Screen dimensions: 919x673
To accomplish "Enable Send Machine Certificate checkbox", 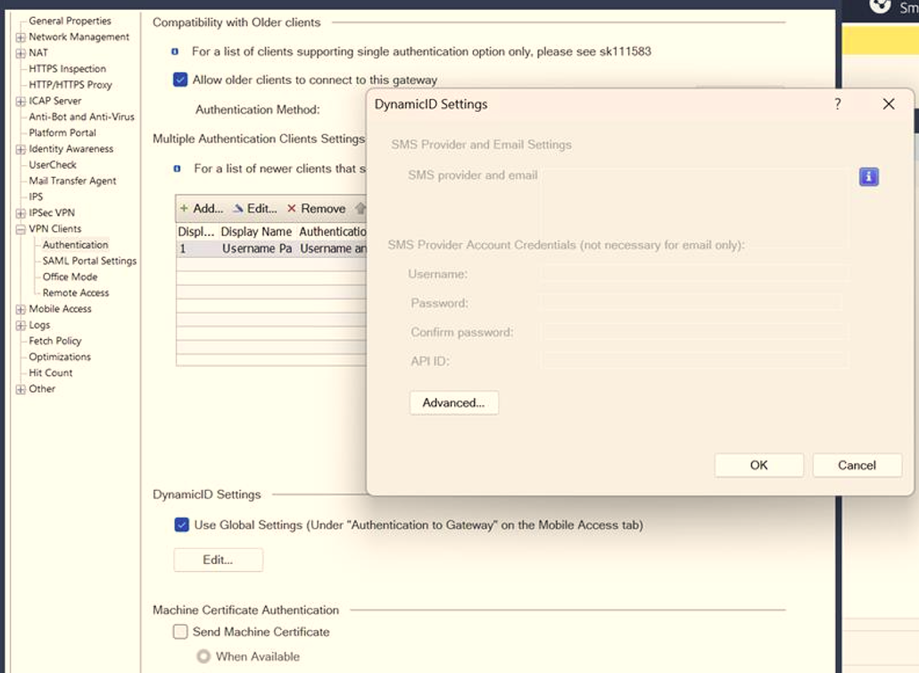I will tap(181, 631).
